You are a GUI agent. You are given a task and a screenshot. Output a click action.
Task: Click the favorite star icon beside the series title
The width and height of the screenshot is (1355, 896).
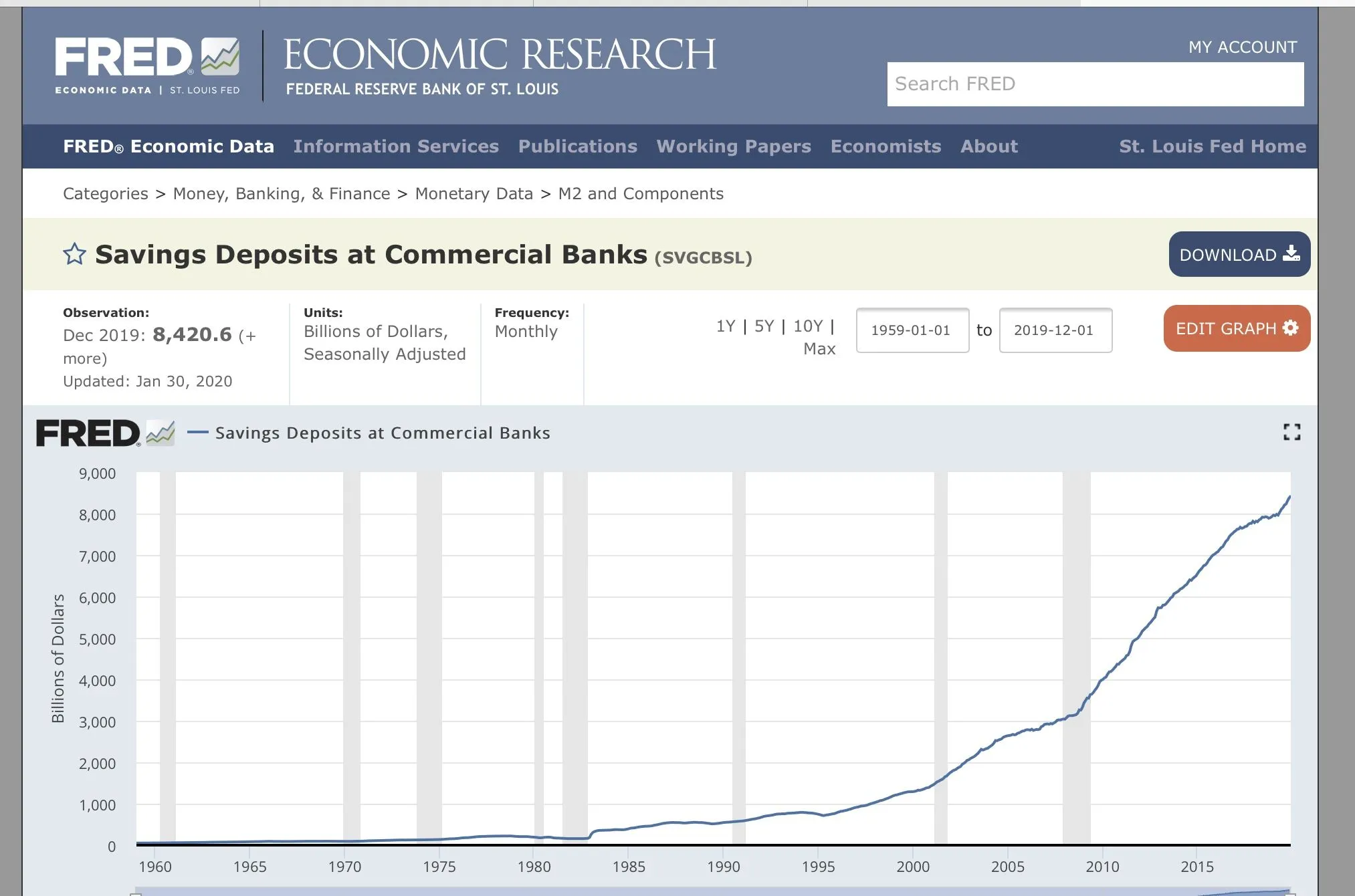74,254
